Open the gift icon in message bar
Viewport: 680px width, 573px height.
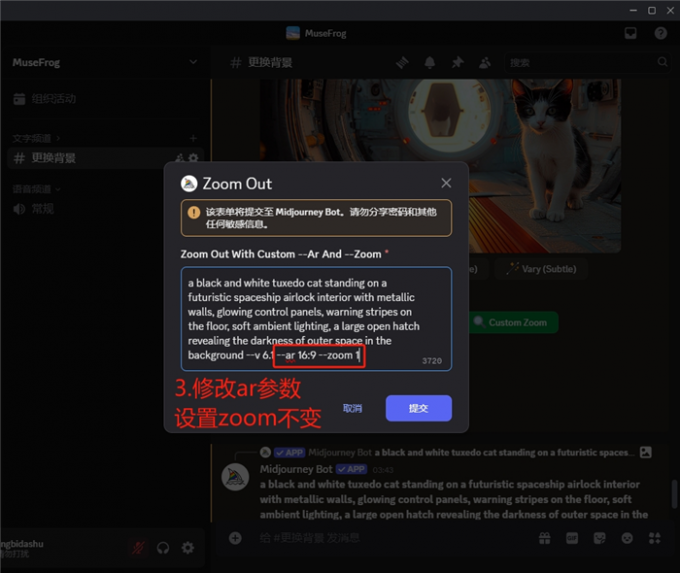pyautogui.click(x=545, y=538)
